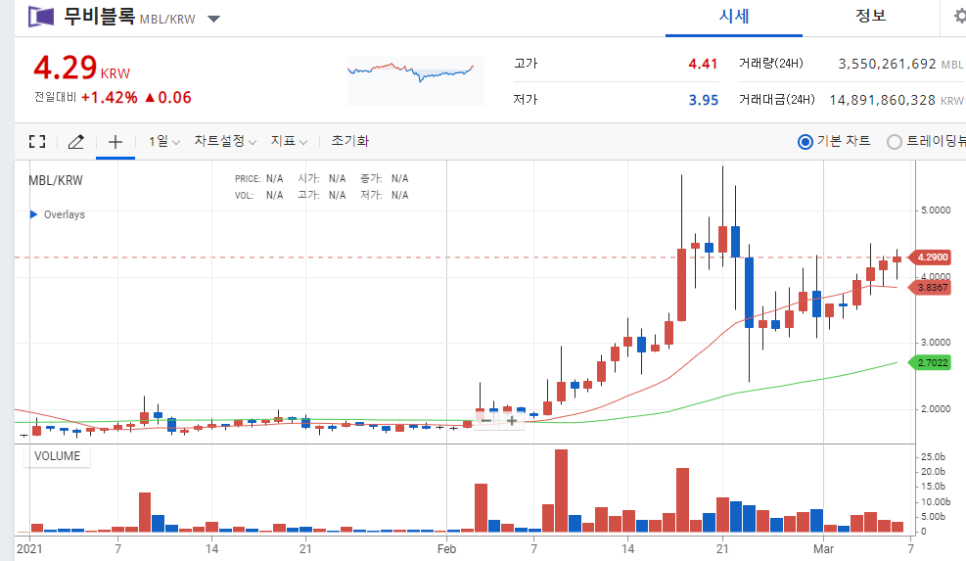
Task: Switch to the 시세 tab
Action: 734,17
